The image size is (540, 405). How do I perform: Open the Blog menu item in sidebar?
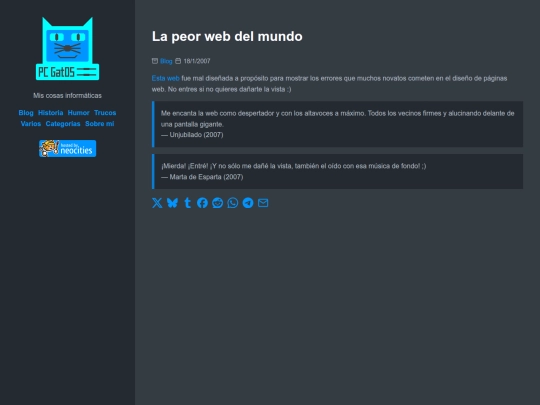(x=26, y=113)
